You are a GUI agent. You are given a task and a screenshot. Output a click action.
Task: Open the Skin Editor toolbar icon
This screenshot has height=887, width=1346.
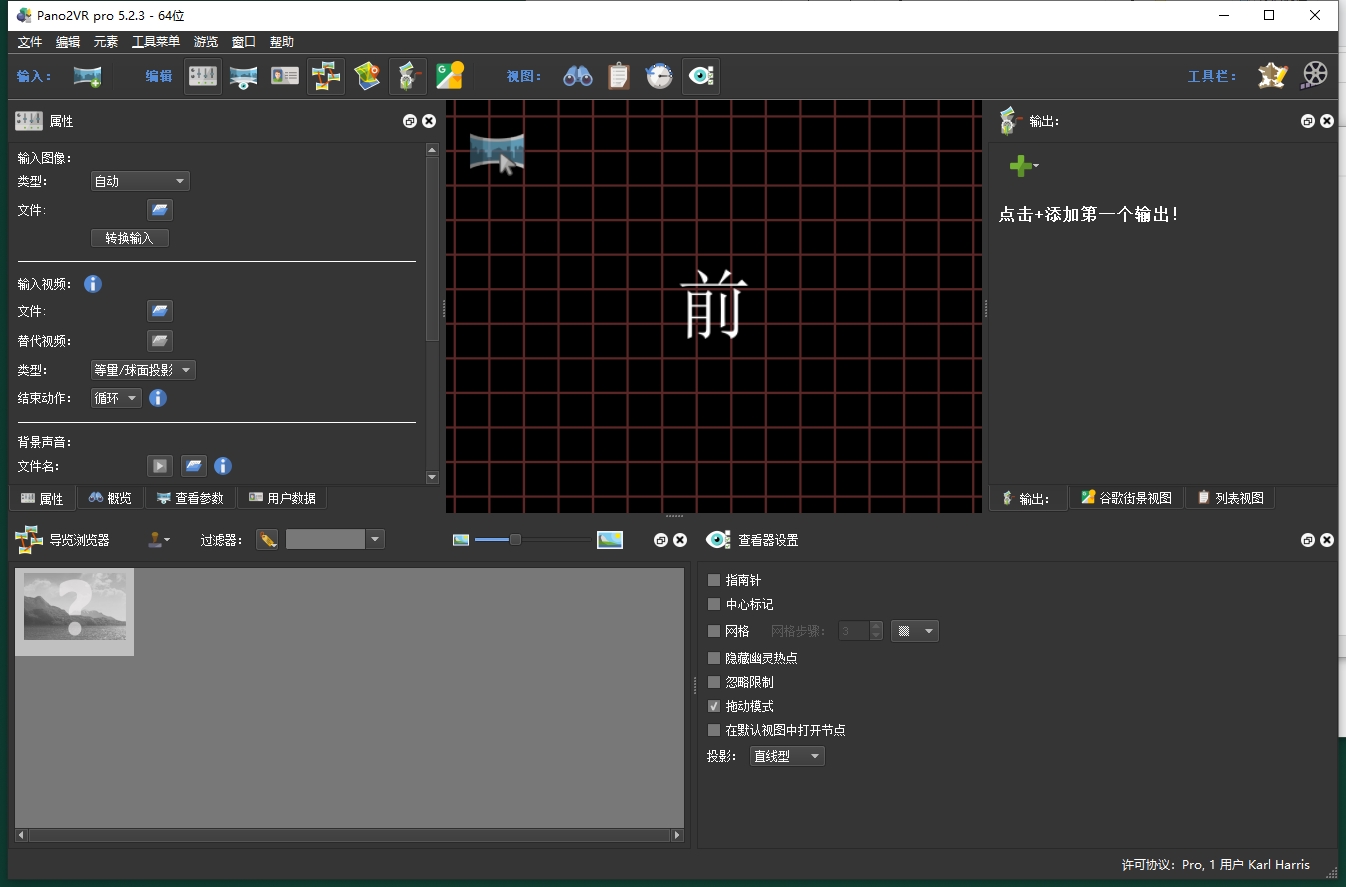point(1272,76)
